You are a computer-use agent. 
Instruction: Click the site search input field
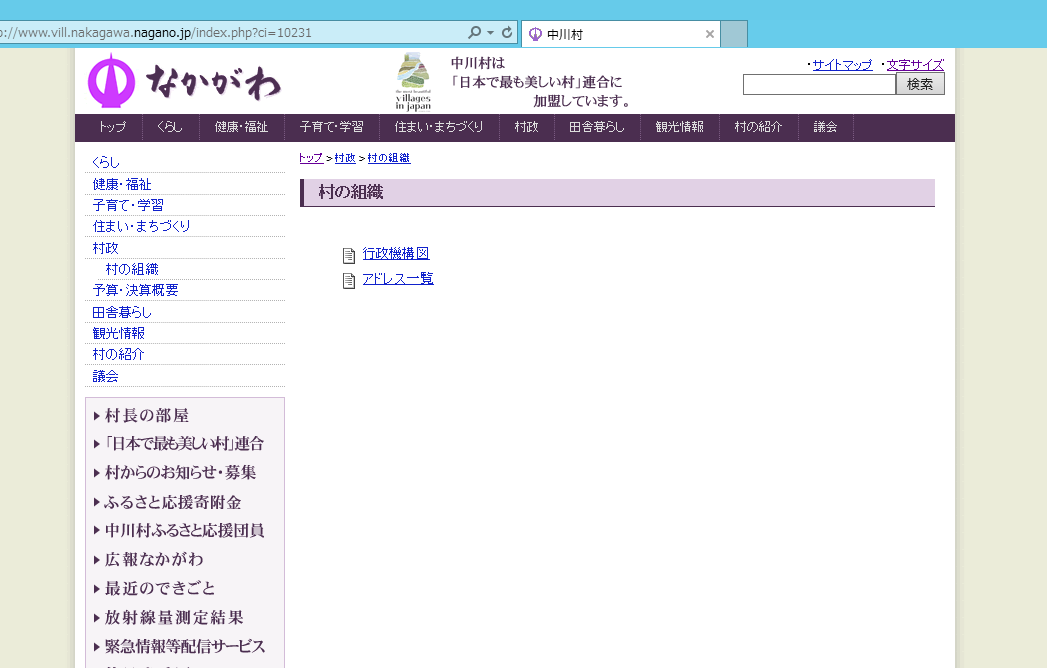tap(818, 85)
